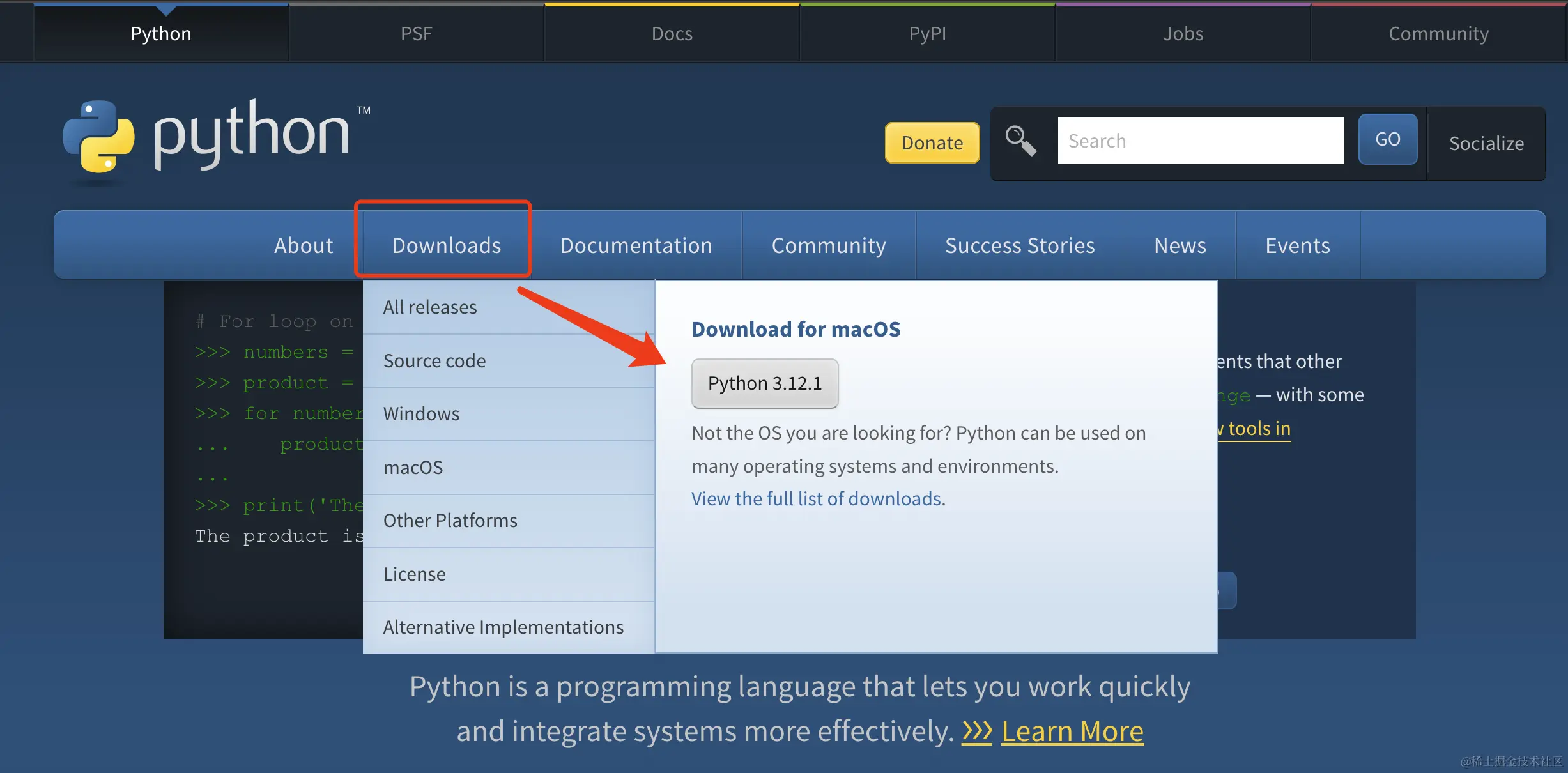Switch to the Docs tab

[672, 33]
